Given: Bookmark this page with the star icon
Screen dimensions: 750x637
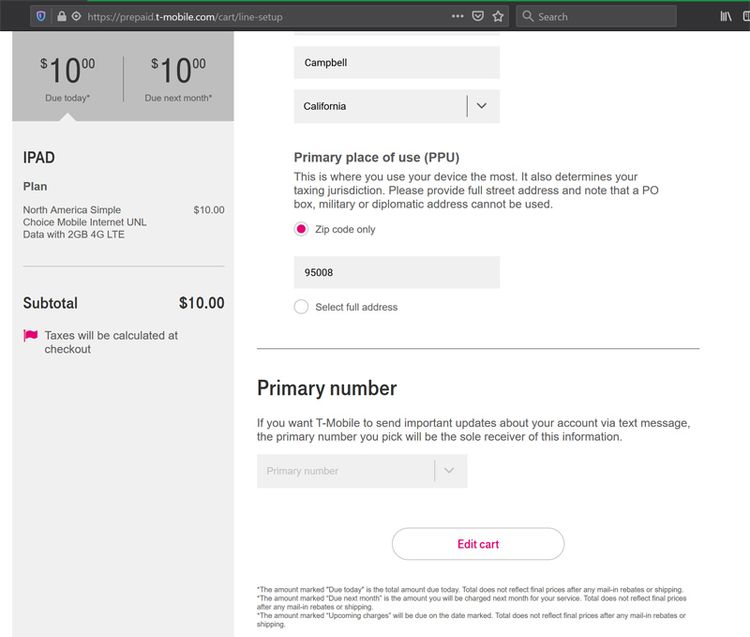Looking at the screenshot, I should click(x=498, y=16).
